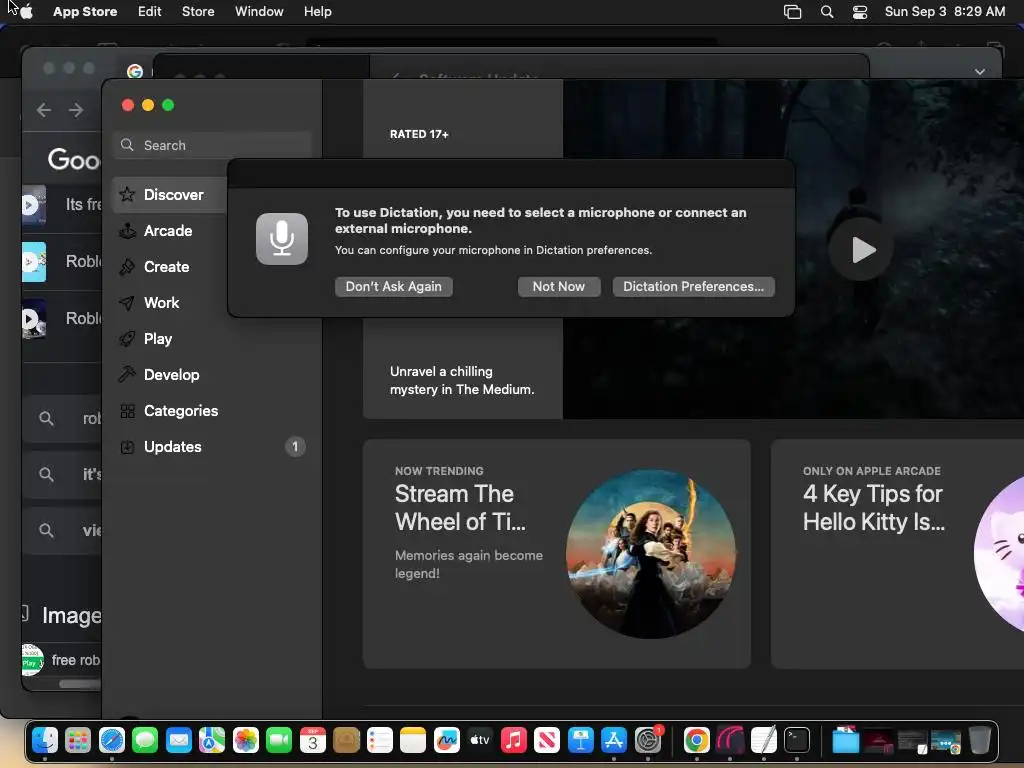The width and height of the screenshot is (1024, 768).
Task: Open Reminders from the Dock
Action: tap(379, 741)
